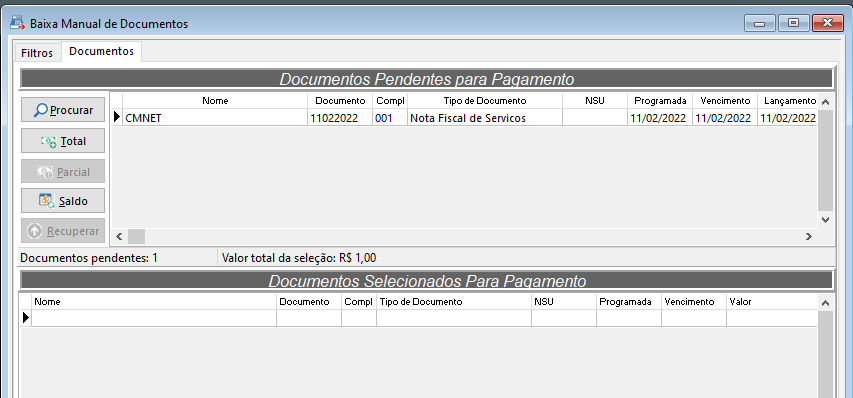This screenshot has width=853, height=398.
Task: Click Vencimento header in selected documents grid
Action: 694,302
